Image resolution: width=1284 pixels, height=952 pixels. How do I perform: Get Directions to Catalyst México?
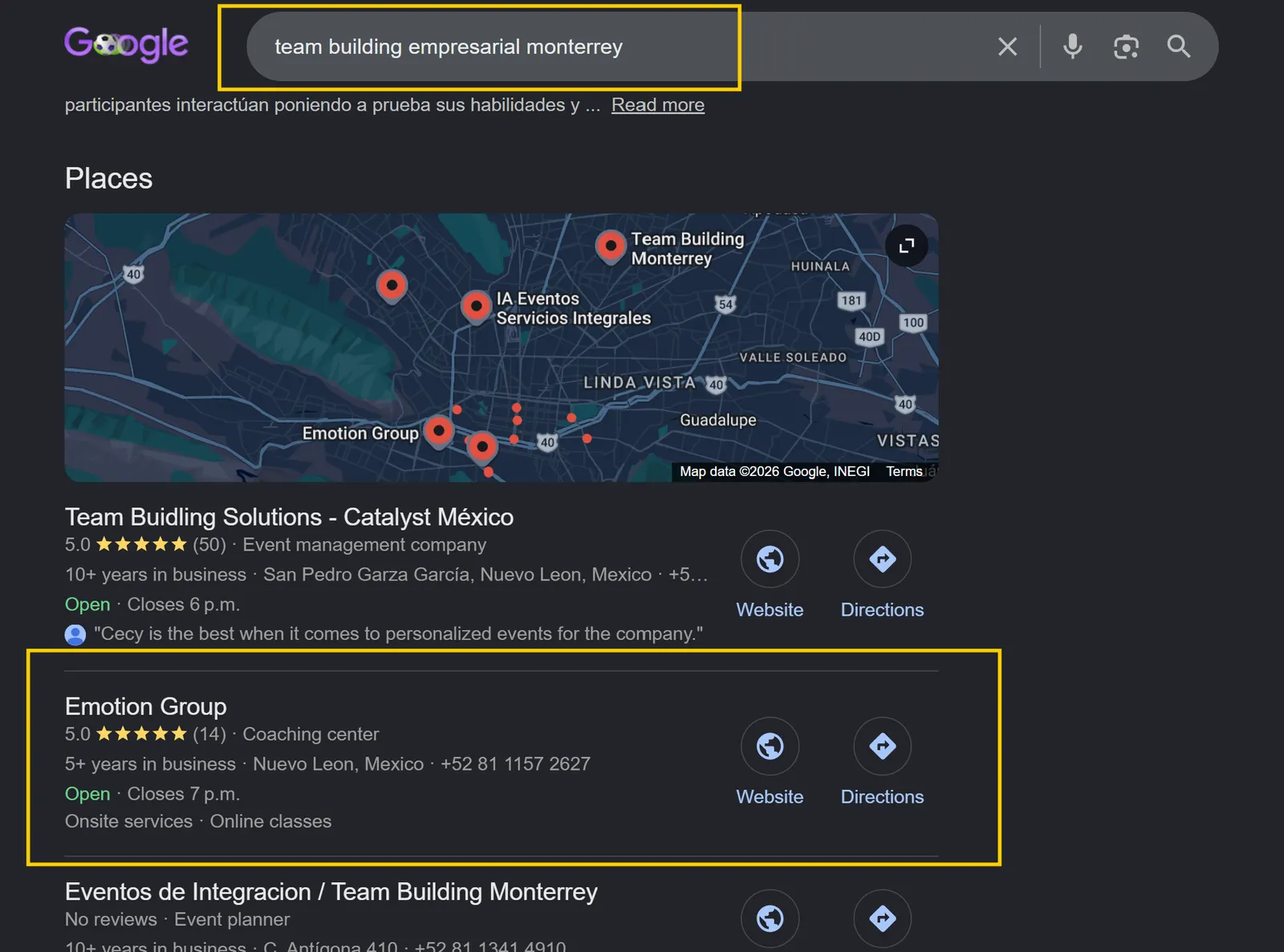tap(882, 575)
